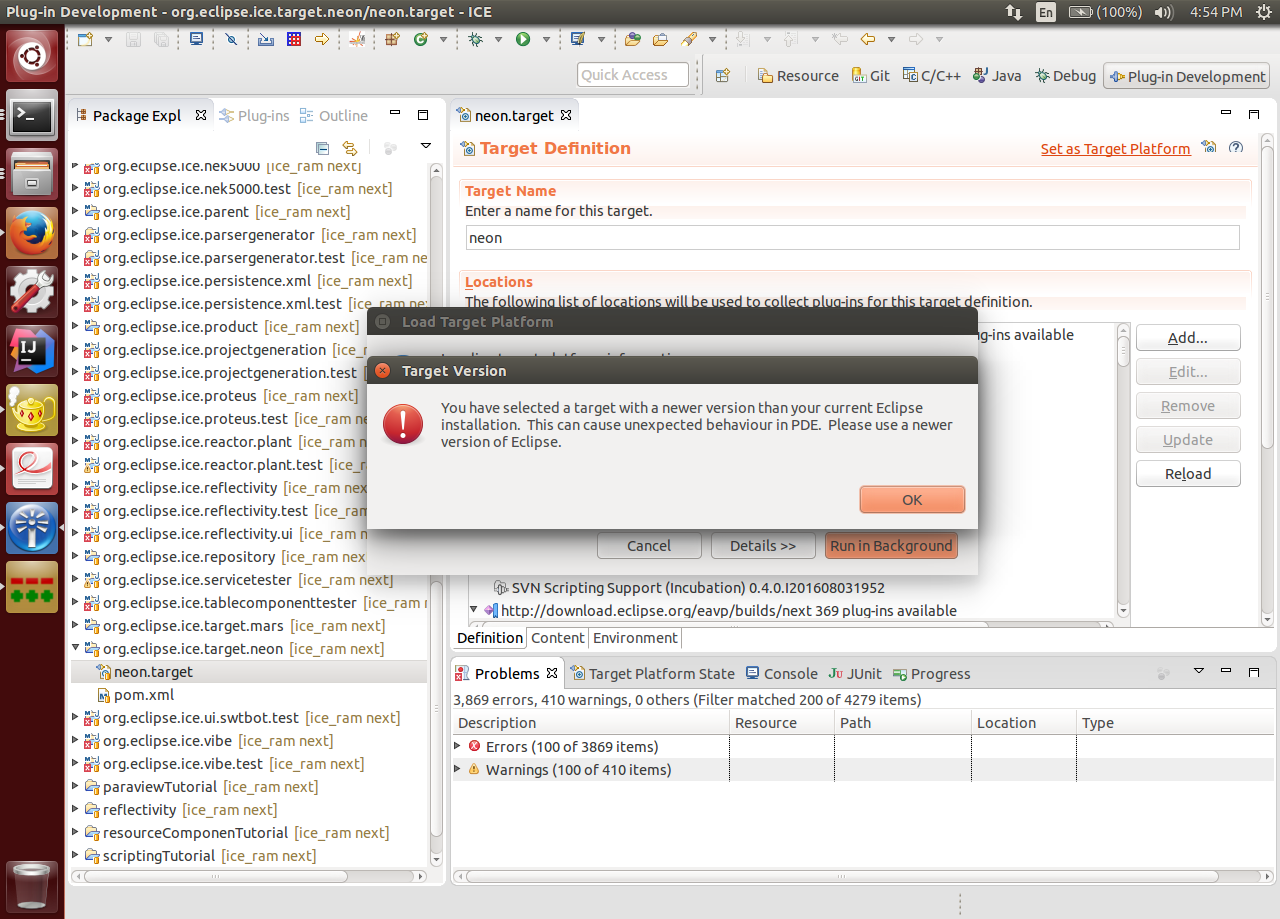Toggle Link with Editor in Package Explorer

pos(350,147)
